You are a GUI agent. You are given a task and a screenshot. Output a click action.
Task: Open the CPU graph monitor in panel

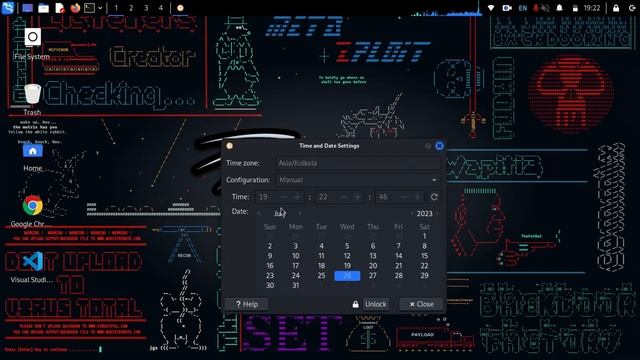click(446, 8)
